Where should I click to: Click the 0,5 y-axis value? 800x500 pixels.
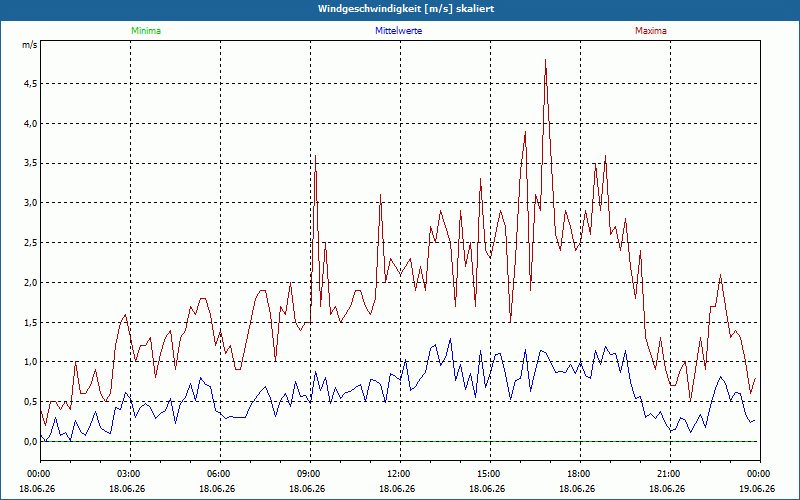(x=31, y=402)
